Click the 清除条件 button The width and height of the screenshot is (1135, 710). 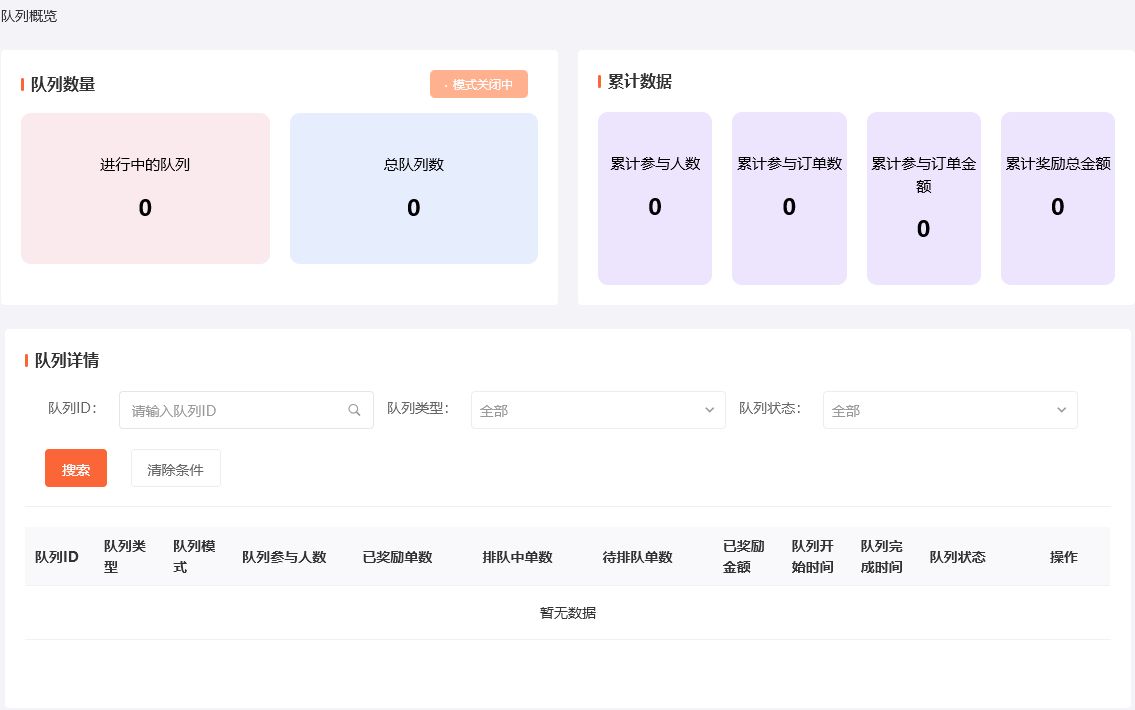point(175,468)
